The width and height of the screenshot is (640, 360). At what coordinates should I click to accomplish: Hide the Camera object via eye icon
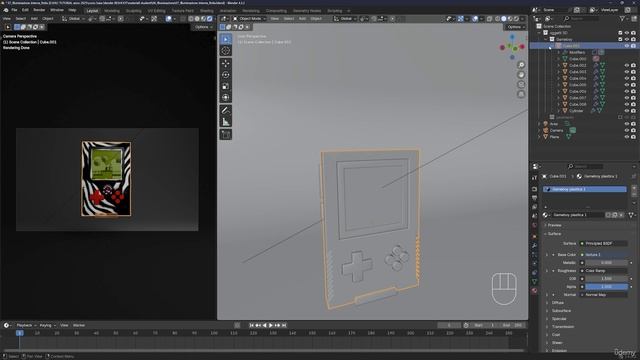coord(627,131)
